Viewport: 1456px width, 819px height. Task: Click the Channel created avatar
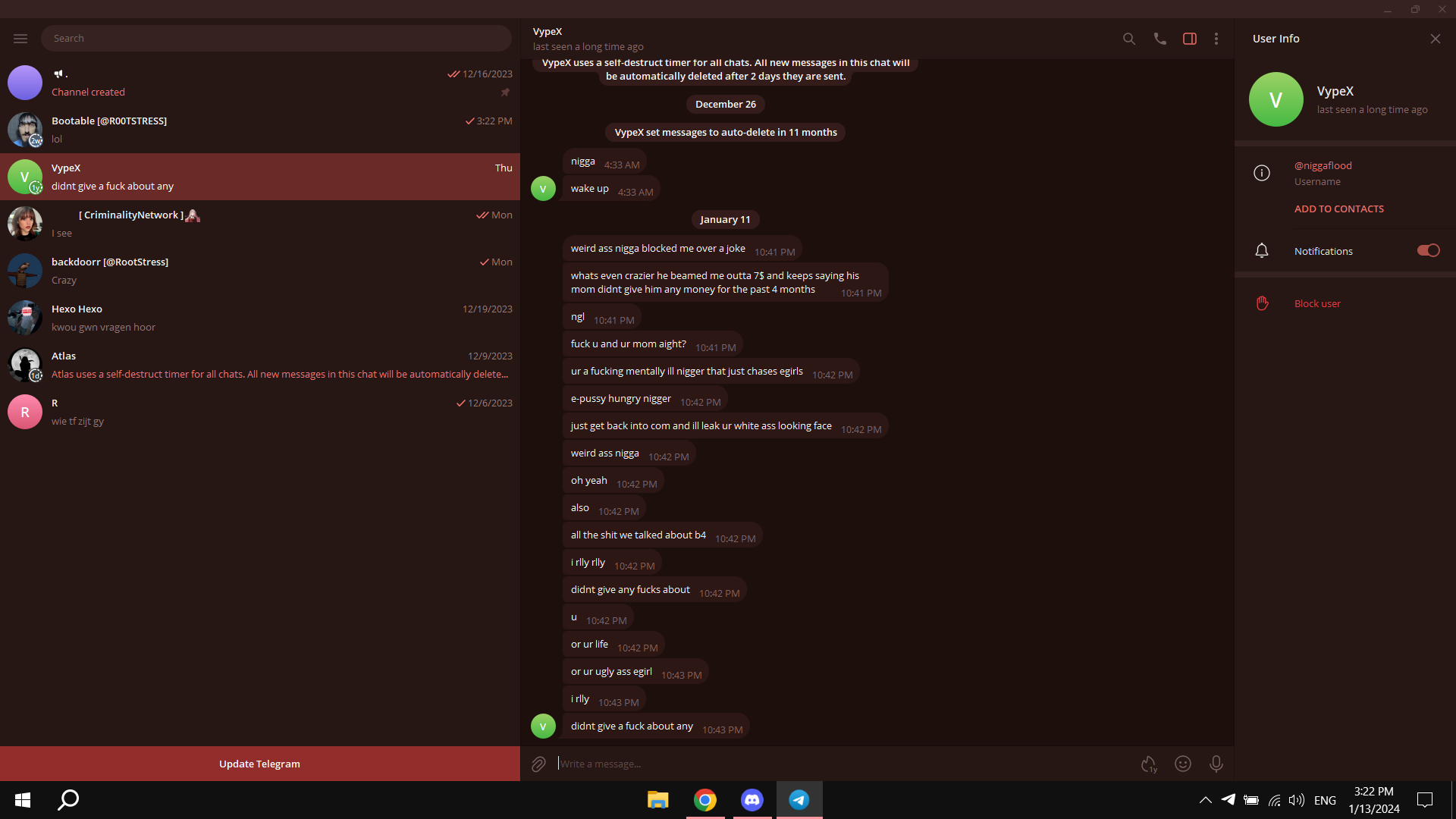25,83
